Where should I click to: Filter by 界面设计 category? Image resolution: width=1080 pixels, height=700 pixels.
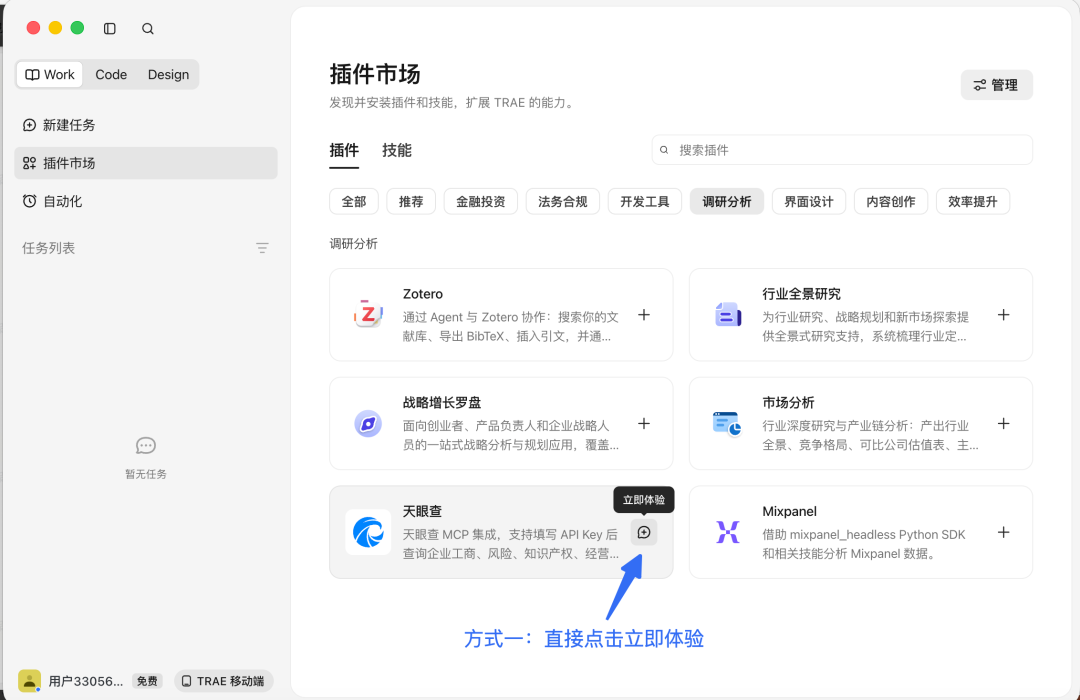809,201
